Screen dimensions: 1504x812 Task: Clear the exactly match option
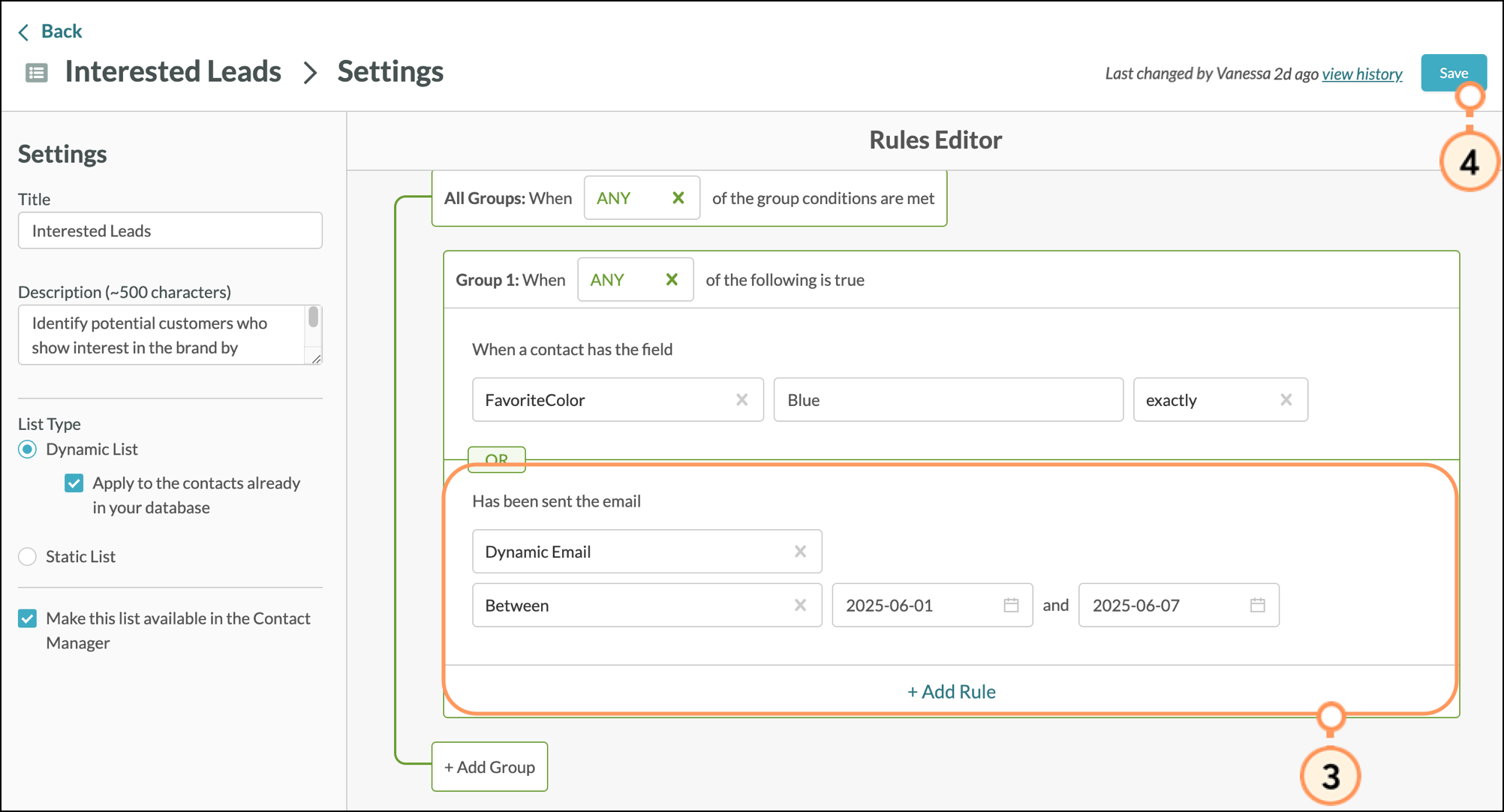1286,400
